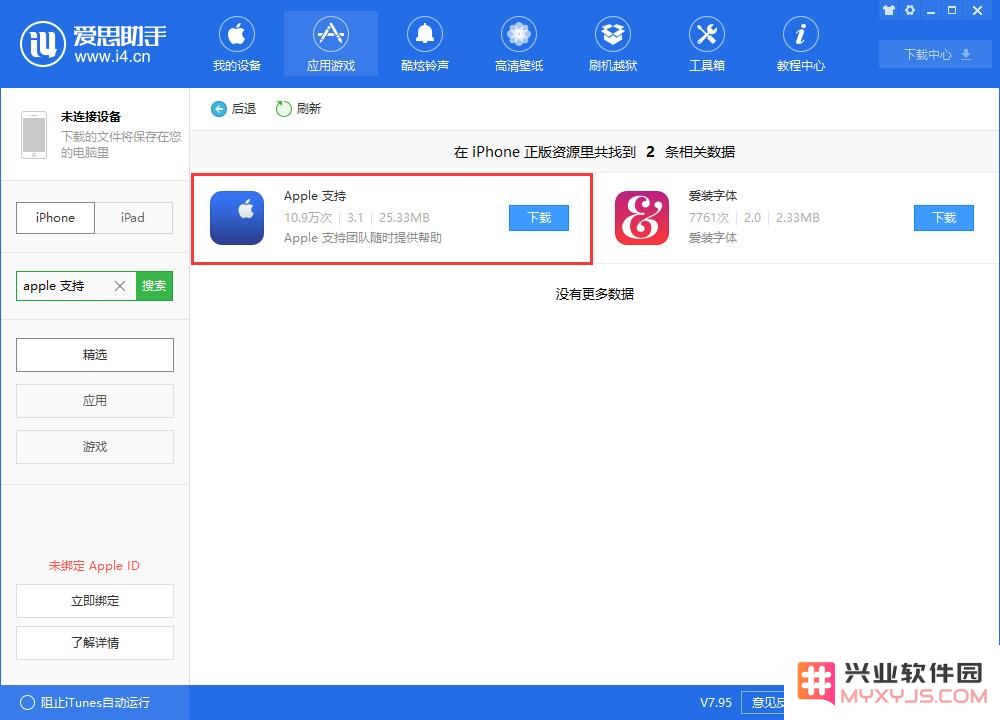Click Apple 支持团队随时提供帮助 description
The height and width of the screenshot is (720, 1000).
[x=363, y=238]
